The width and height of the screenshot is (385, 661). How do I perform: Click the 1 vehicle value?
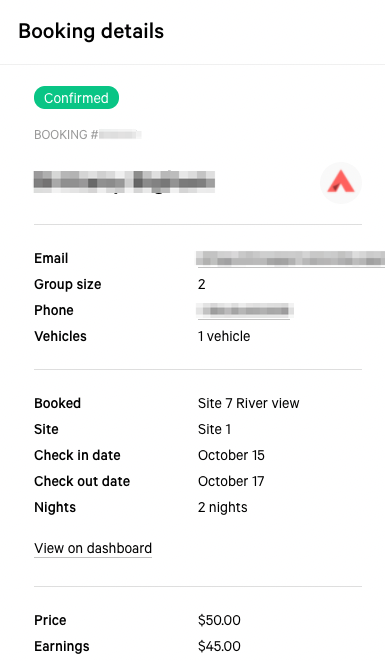point(224,336)
